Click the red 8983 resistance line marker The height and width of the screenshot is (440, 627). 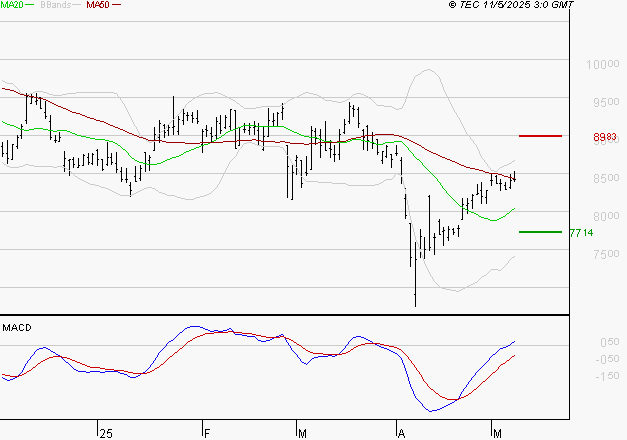[x=539, y=135]
